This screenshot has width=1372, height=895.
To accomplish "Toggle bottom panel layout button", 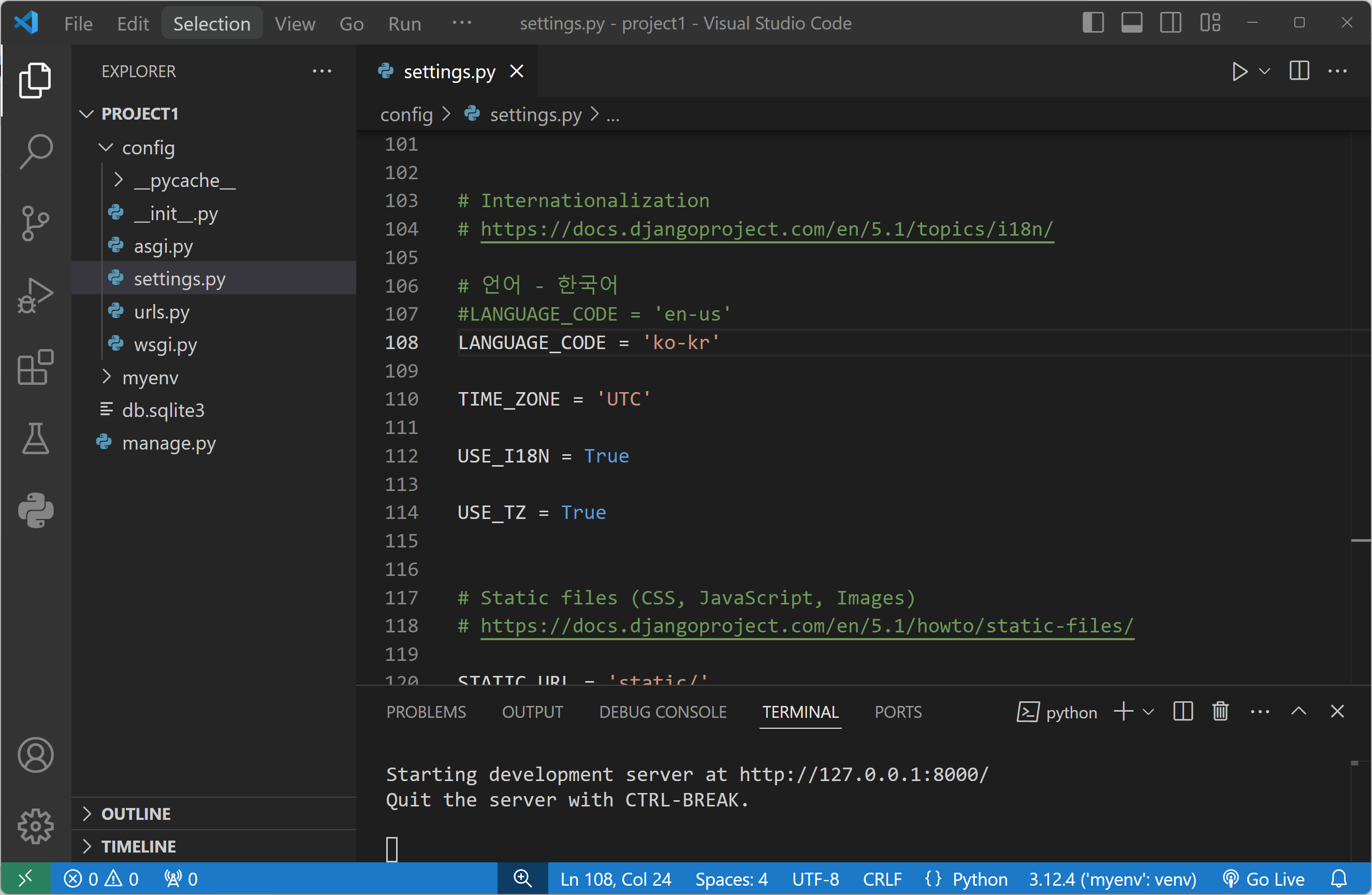I will point(1132,23).
